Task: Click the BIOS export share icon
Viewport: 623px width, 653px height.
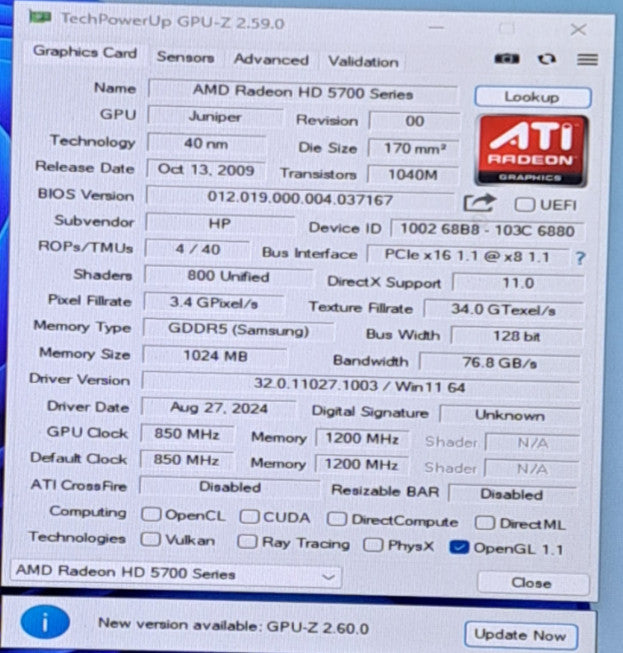Action: [x=479, y=204]
